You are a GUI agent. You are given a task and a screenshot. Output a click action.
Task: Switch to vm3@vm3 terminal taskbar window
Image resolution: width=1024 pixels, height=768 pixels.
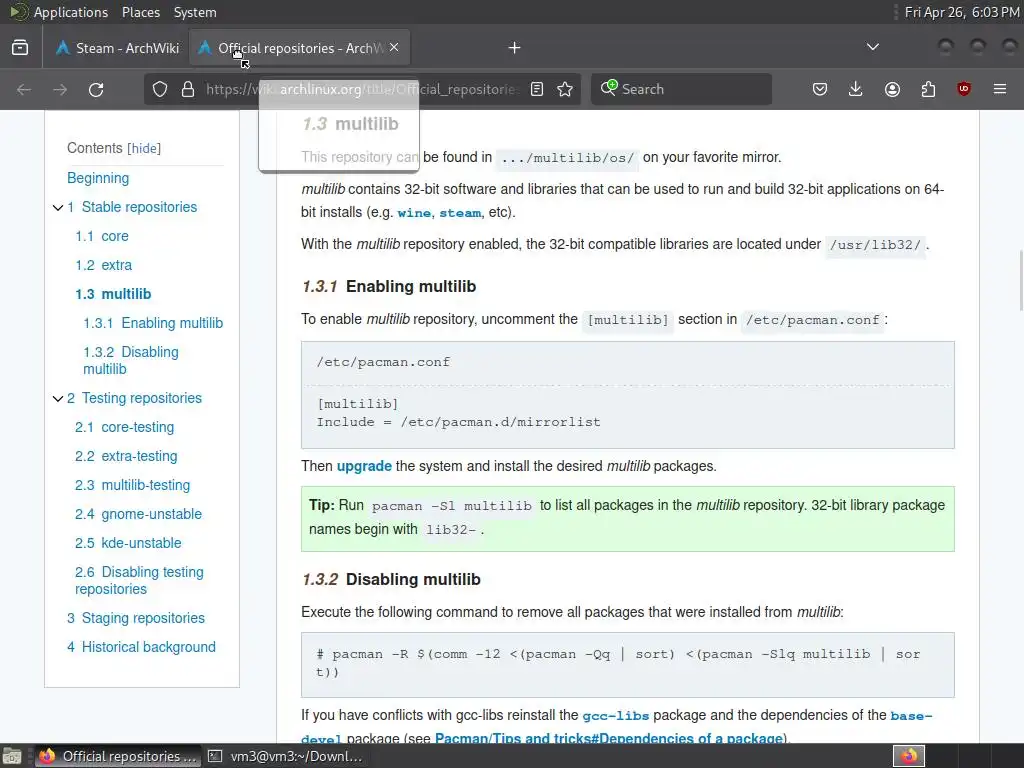285,756
